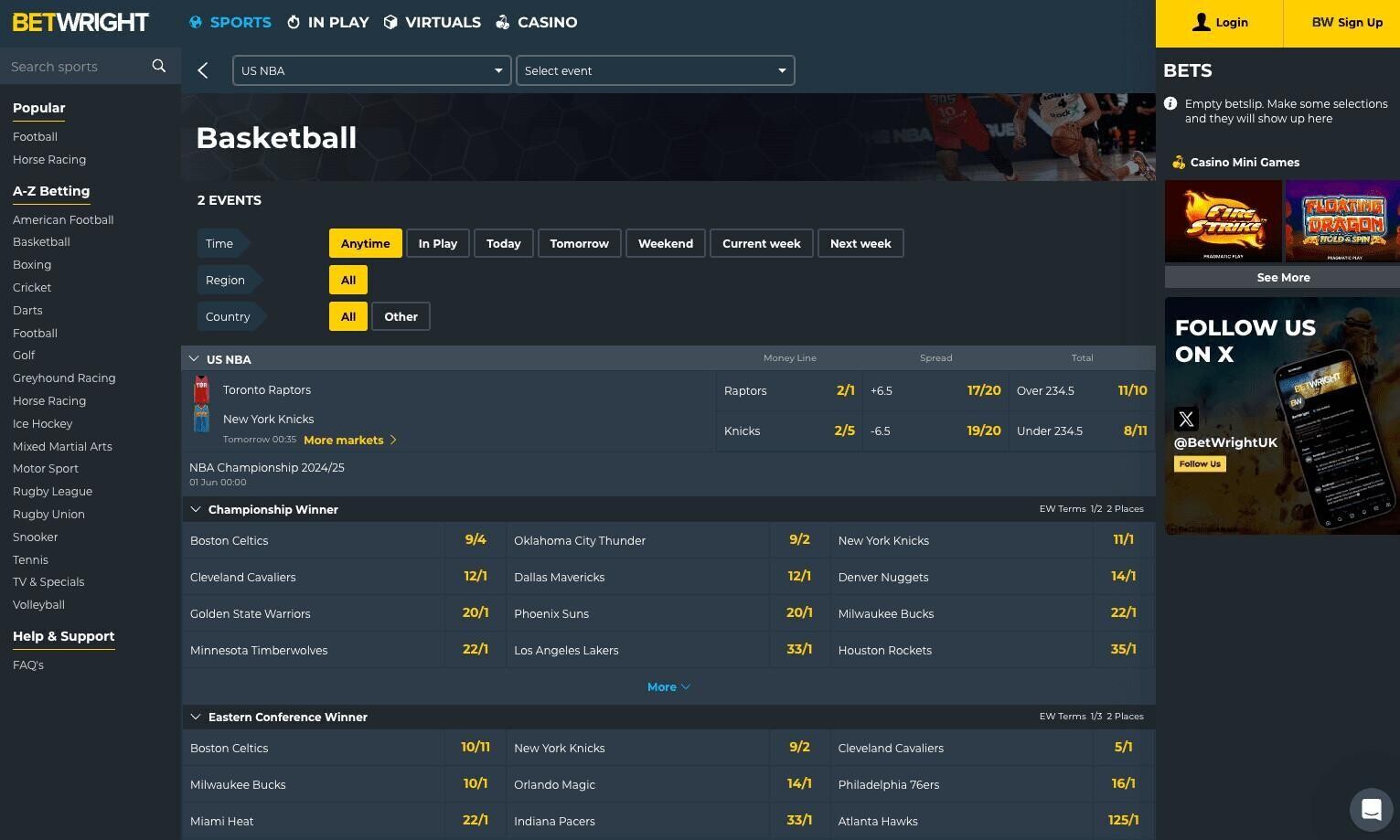Image resolution: width=1400 pixels, height=840 pixels.
Task: Select the Today time filter
Action: [504, 243]
